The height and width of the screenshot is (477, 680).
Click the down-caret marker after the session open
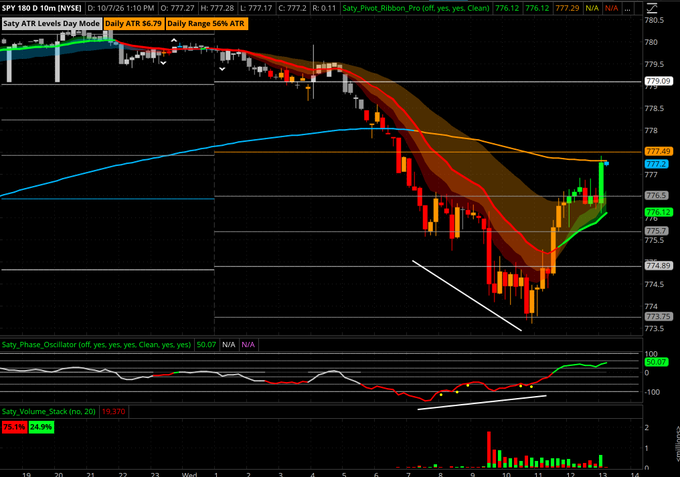222,69
